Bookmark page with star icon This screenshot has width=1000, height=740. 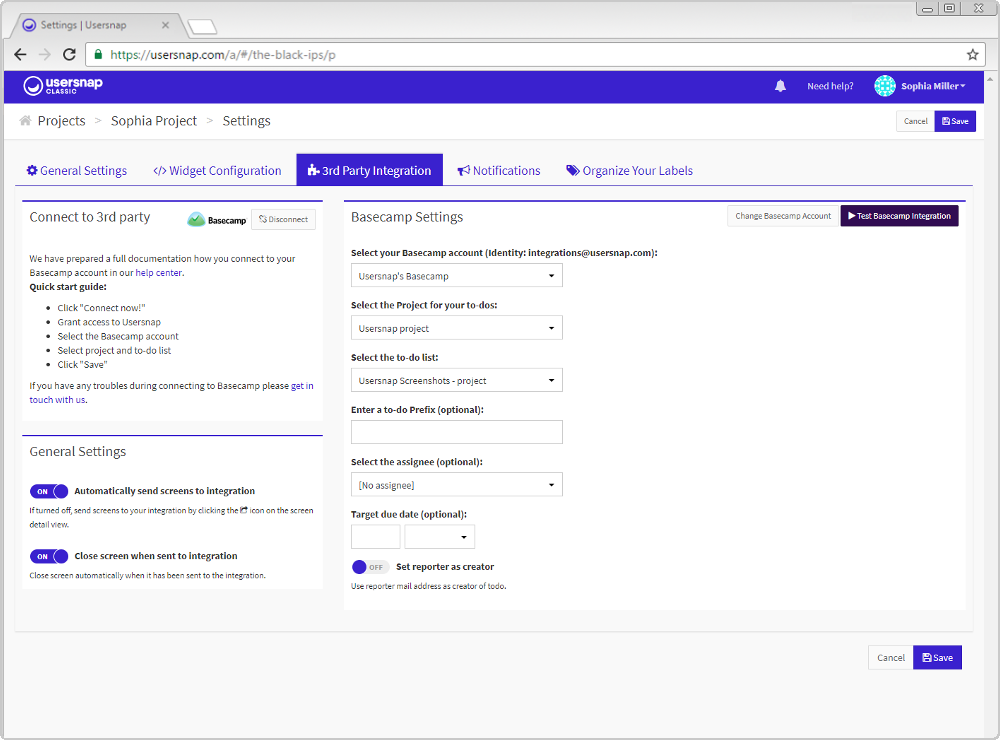[972, 55]
